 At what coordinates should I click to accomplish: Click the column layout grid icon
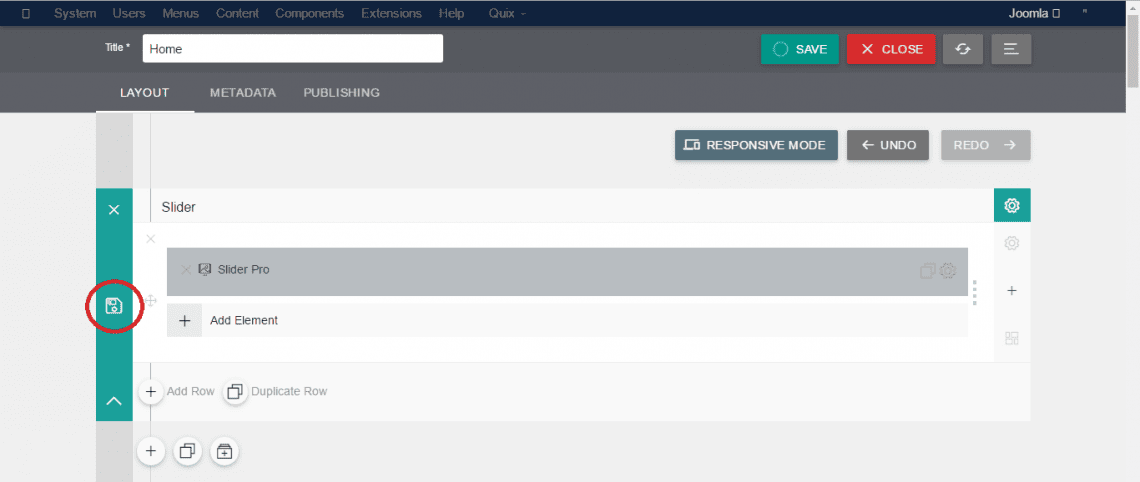point(1011,338)
